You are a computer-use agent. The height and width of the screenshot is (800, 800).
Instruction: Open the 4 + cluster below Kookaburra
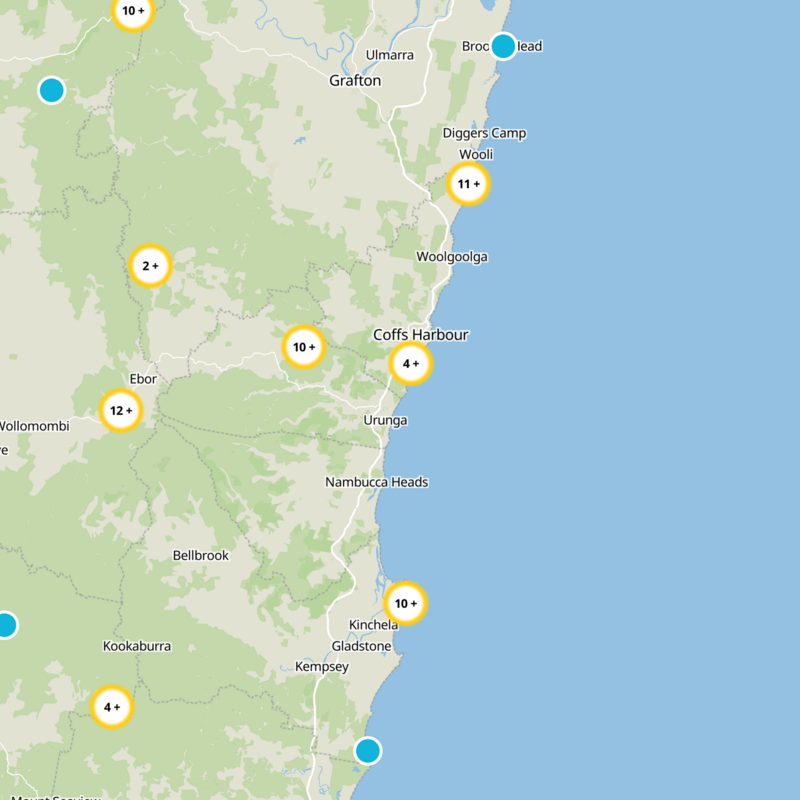(112, 707)
